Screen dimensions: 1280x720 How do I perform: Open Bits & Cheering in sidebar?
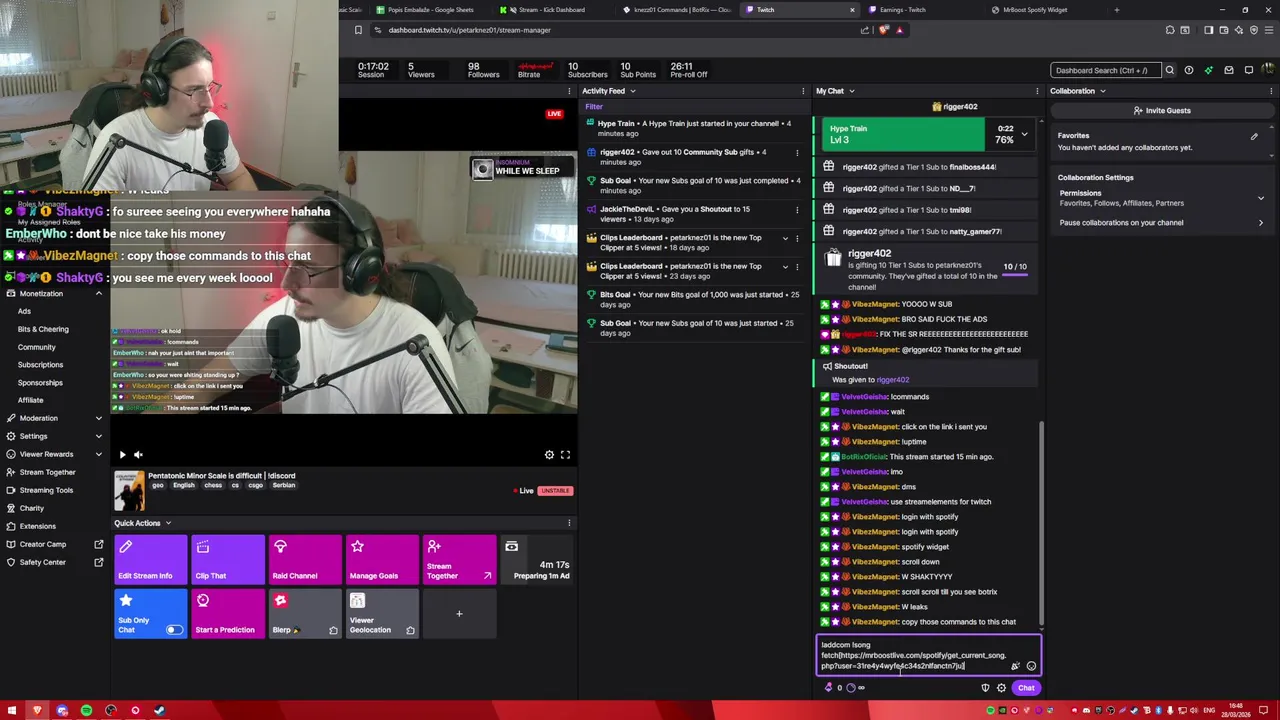tap(43, 329)
